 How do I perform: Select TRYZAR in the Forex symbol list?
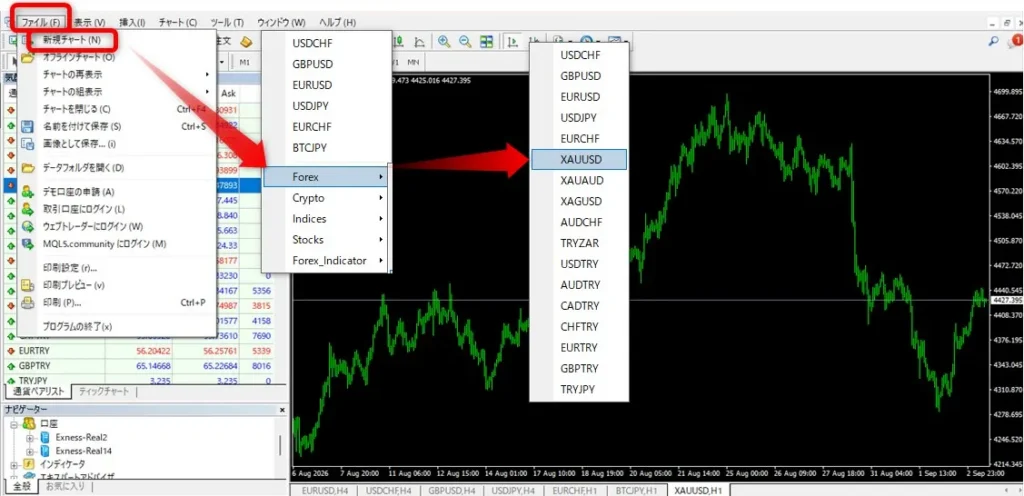[579, 243]
